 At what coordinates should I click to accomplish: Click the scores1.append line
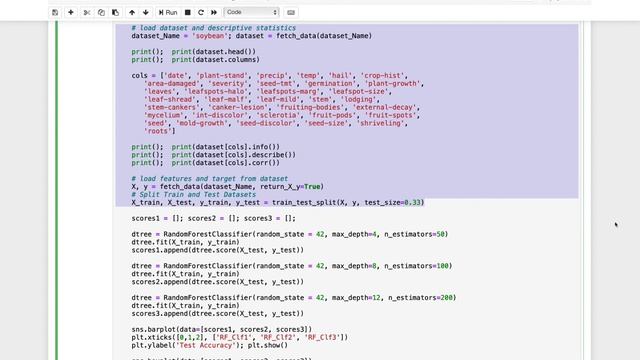tap(218, 250)
